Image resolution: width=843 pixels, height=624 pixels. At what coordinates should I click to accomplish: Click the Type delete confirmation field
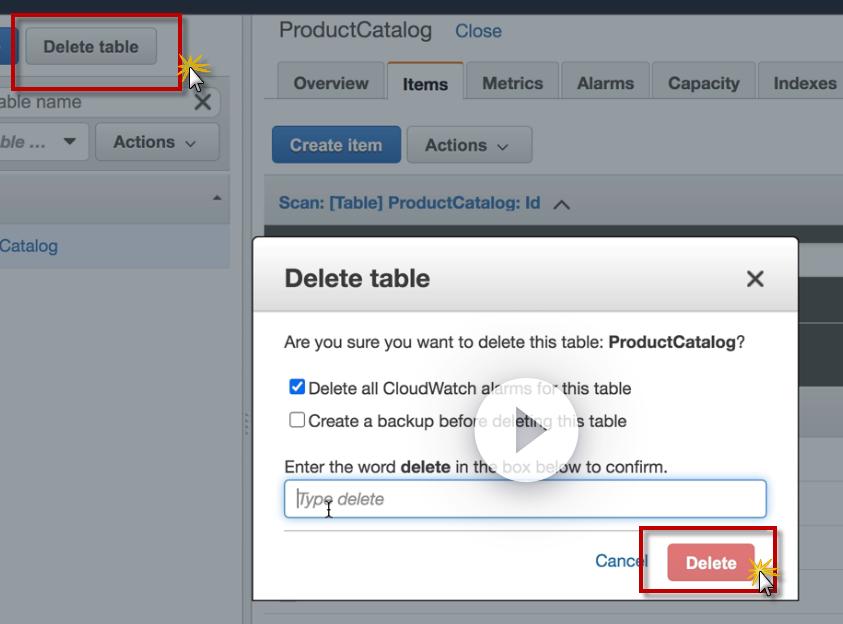click(x=525, y=499)
